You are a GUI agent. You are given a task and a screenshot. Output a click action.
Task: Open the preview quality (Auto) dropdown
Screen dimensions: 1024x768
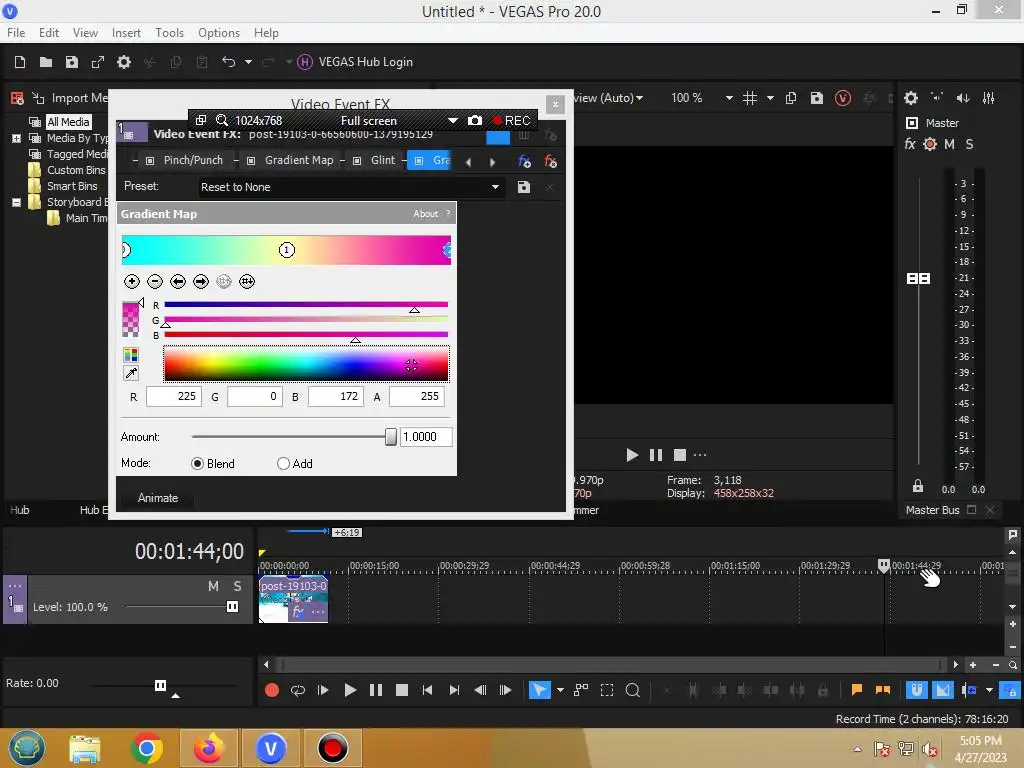(639, 98)
